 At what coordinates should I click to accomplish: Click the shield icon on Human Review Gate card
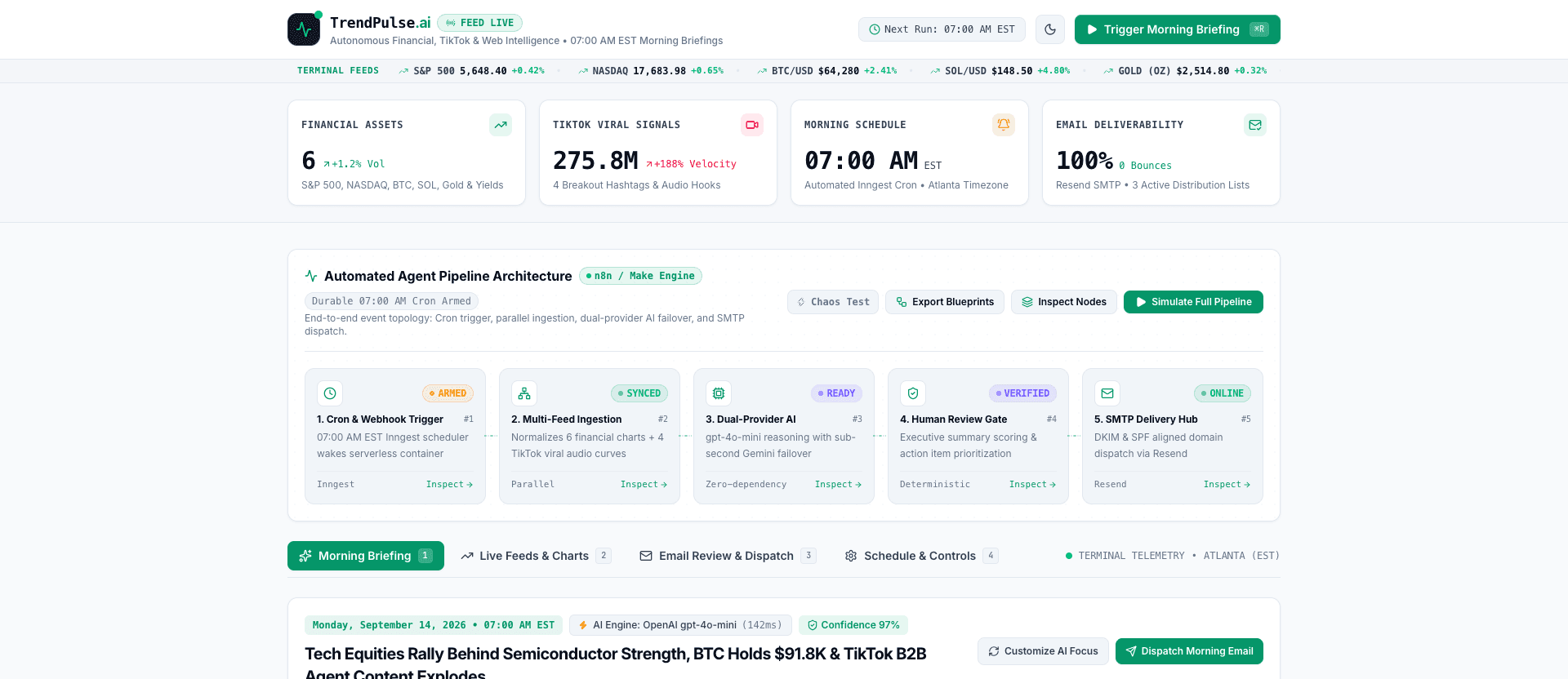pos(913,393)
